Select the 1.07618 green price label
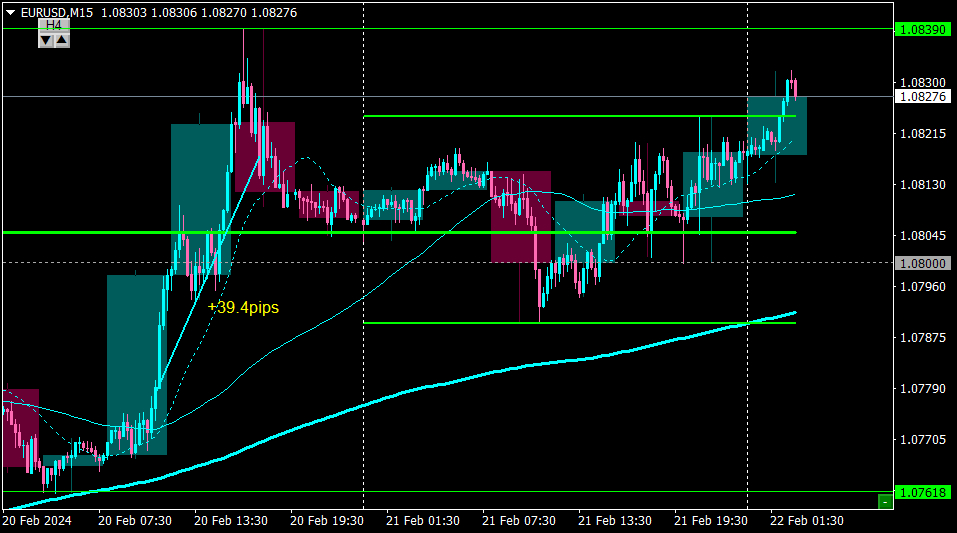 [x=923, y=492]
